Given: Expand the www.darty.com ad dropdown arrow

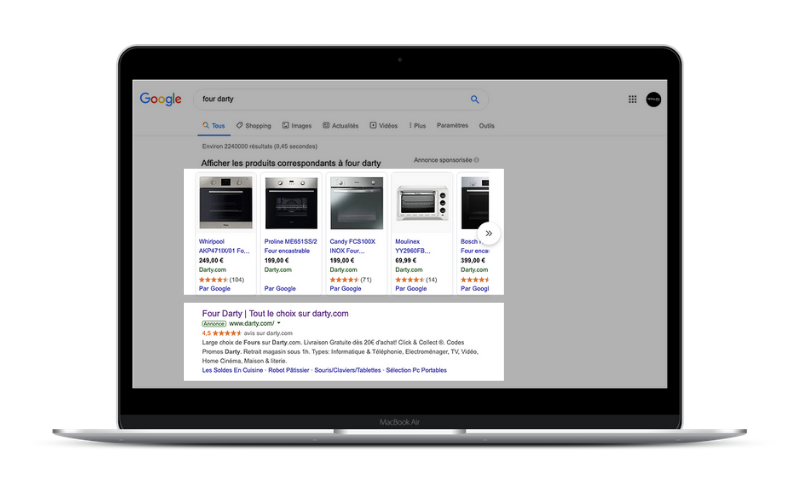Looking at the screenshot, I should (x=279, y=324).
